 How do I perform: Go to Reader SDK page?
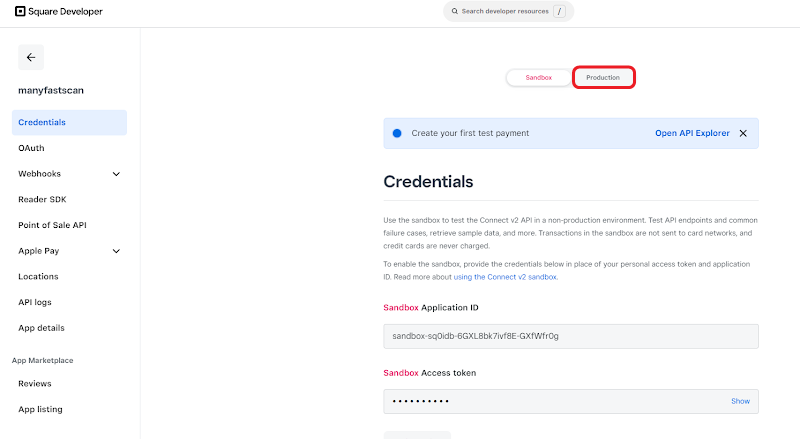click(42, 199)
